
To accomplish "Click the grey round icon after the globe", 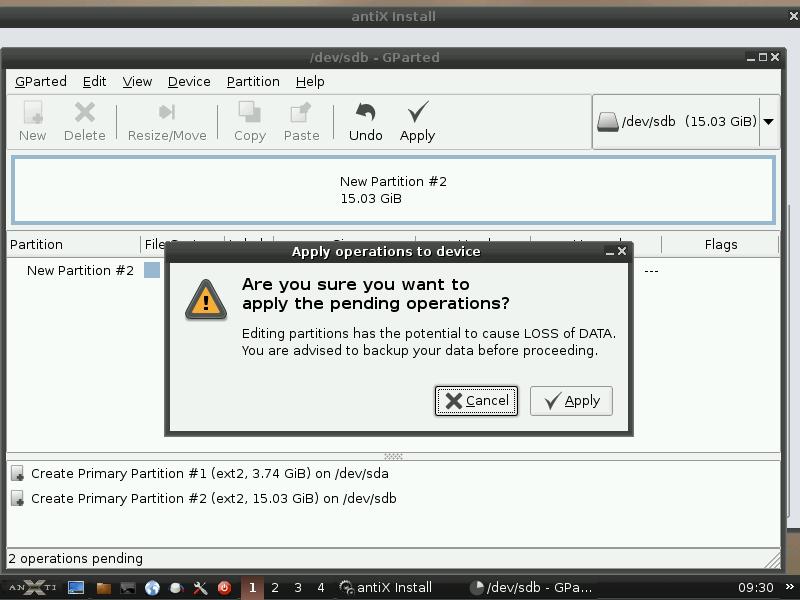I will pyautogui.click(x=177, y=588).
